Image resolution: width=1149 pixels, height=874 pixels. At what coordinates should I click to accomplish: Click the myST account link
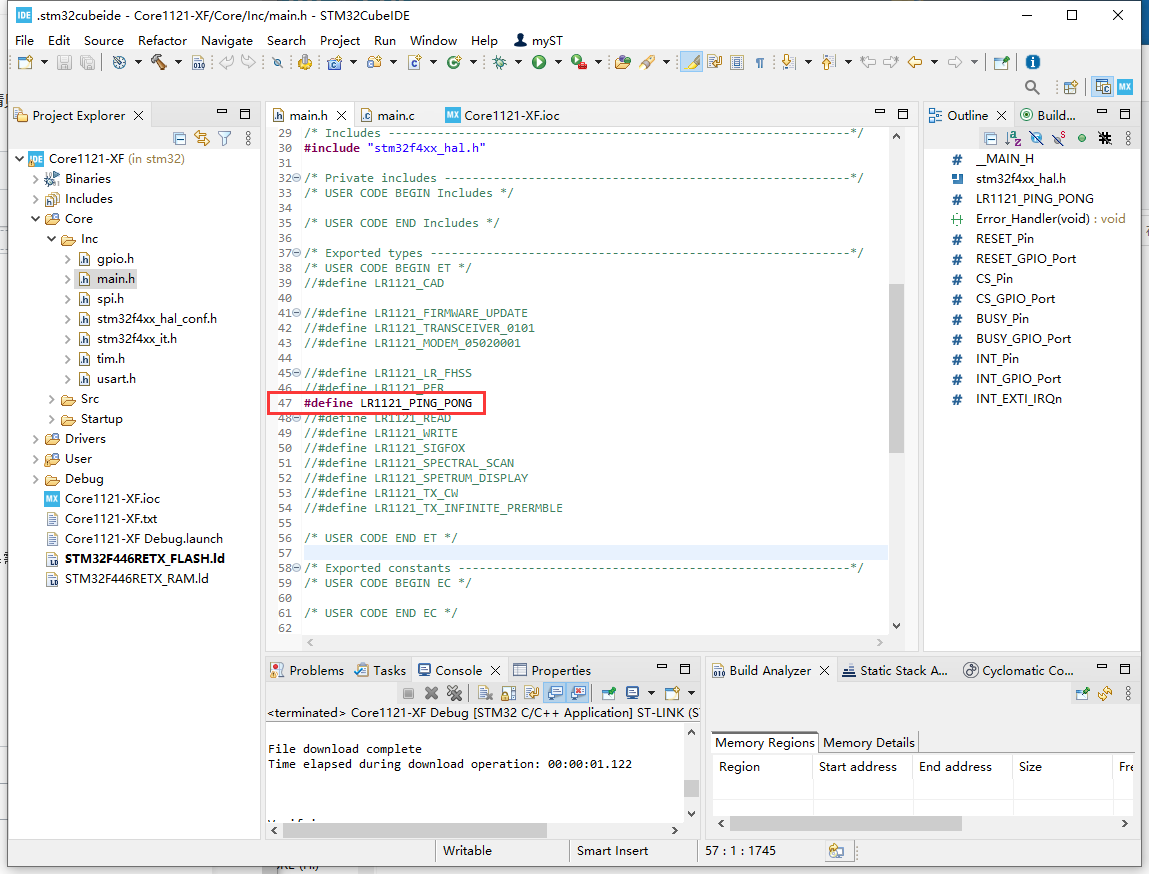[539, 40]
